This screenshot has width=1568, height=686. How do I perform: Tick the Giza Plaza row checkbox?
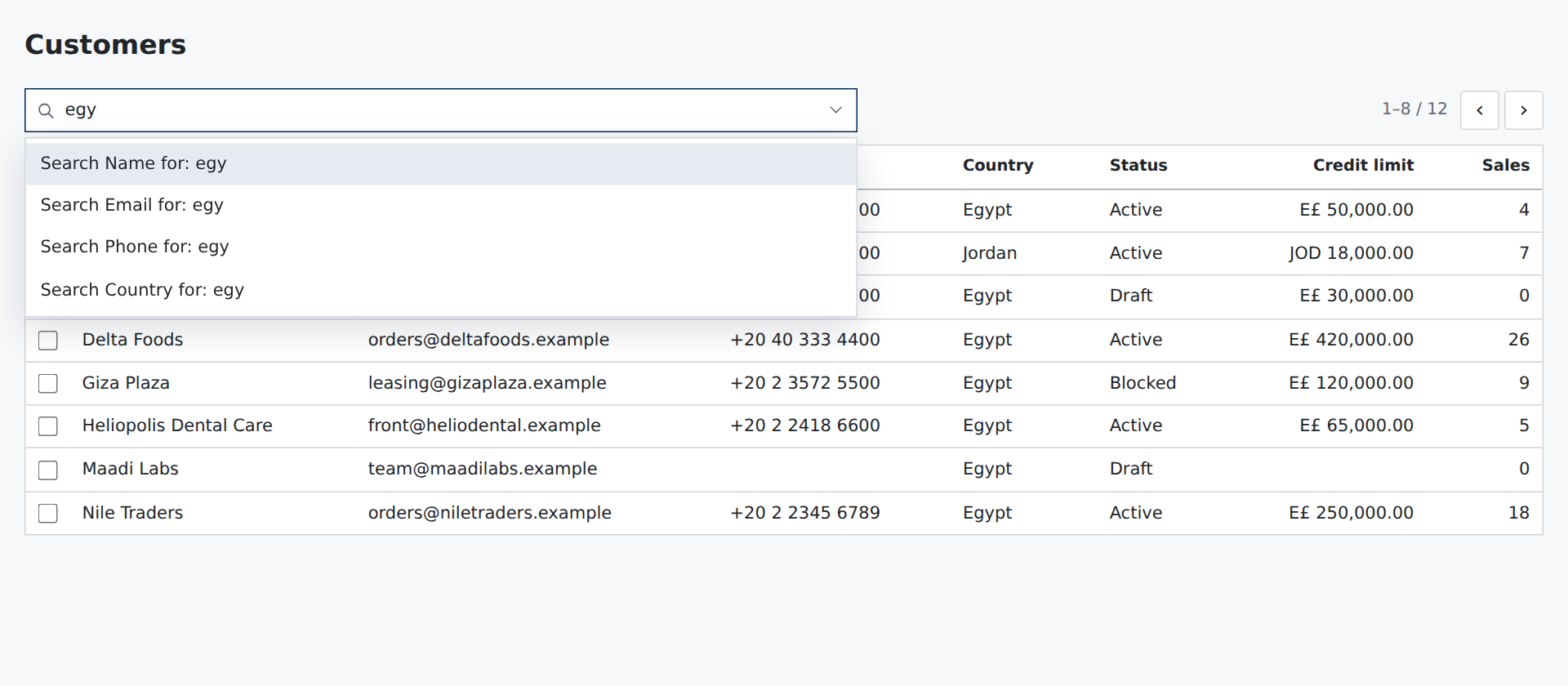48,384
